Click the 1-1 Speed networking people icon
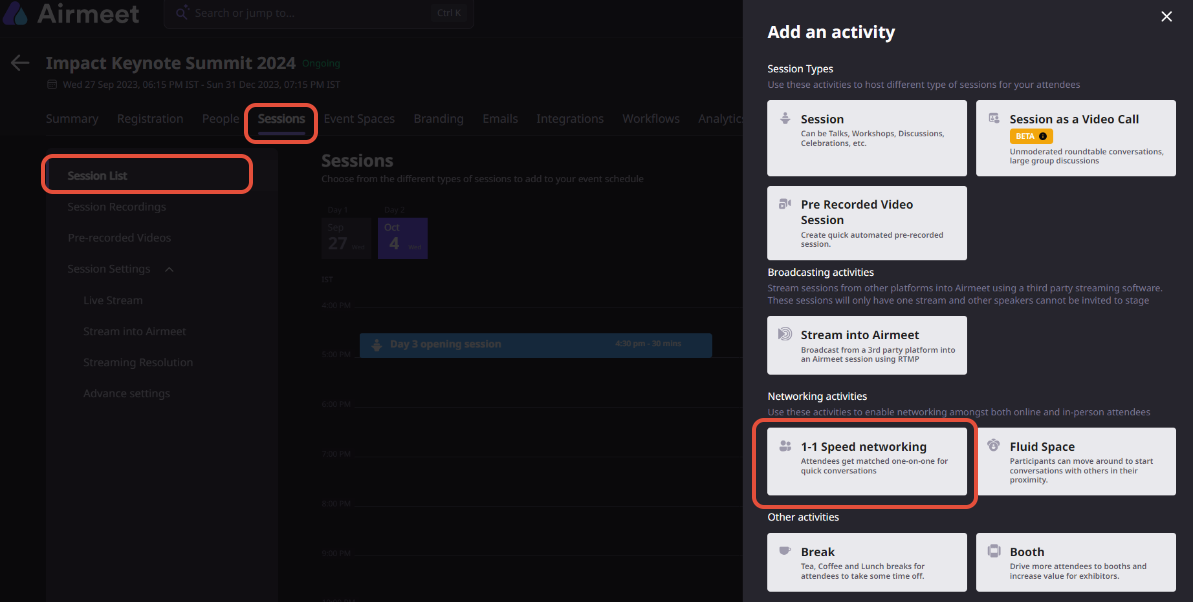Screen dimensions: 1193x602 (785, 446)
